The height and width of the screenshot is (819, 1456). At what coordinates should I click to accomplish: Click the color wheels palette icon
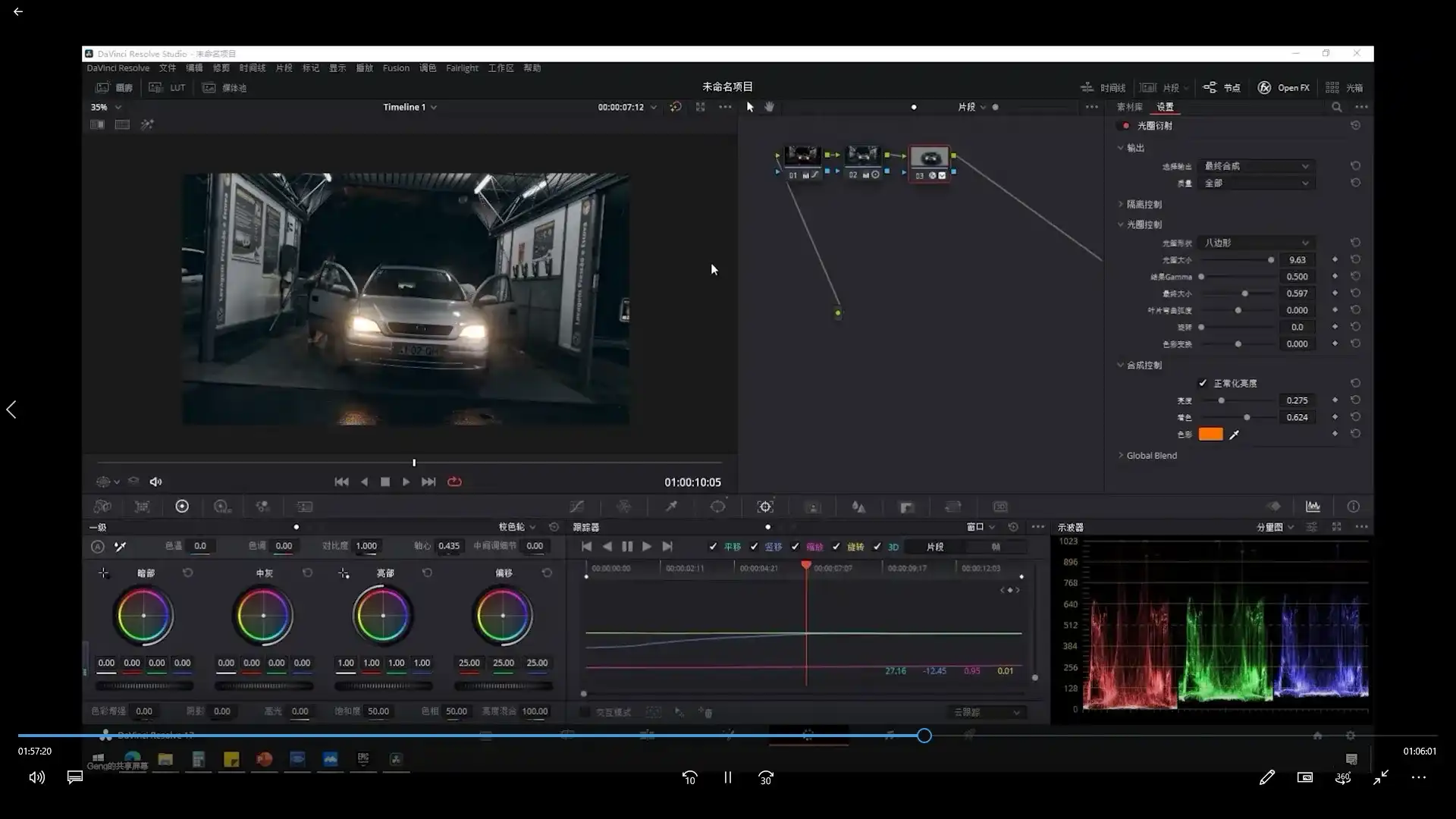[182, 507]
